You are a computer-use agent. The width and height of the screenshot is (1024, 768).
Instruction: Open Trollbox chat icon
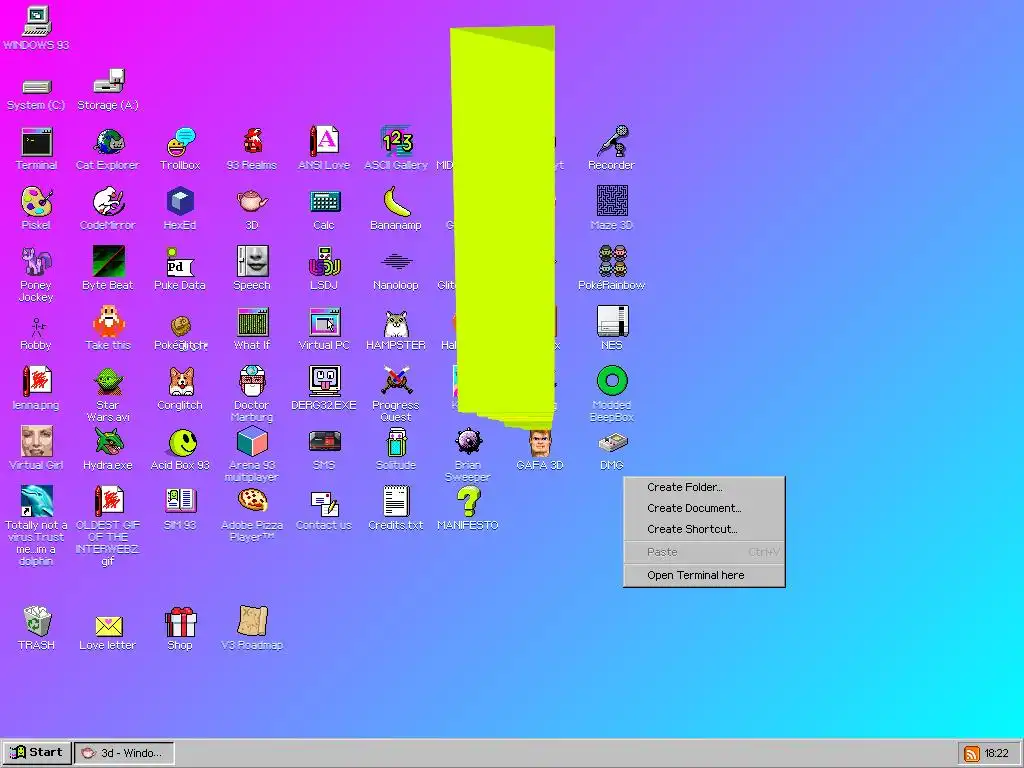pyautogui.click(x=180, y=142)
